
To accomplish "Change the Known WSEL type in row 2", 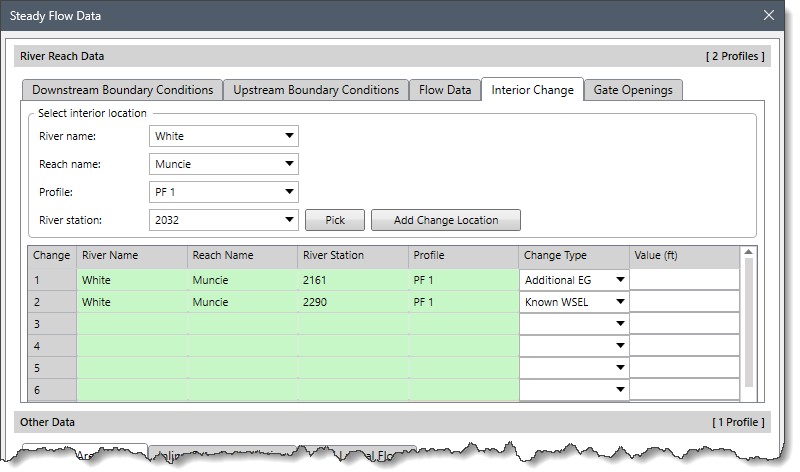I will click(575, 302).
